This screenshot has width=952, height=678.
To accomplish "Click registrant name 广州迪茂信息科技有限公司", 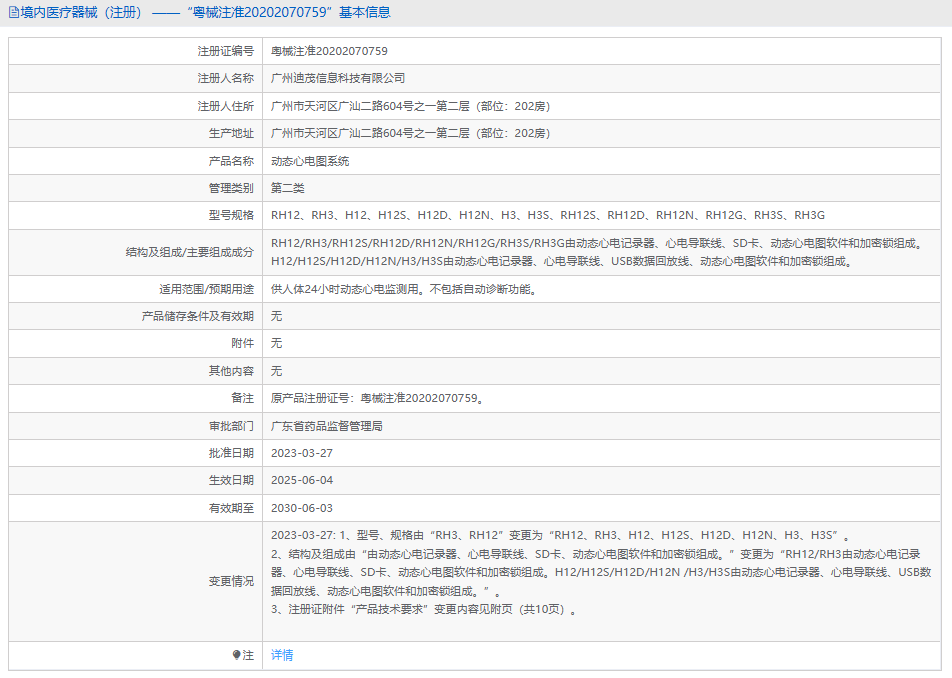I will click(338, 78).
